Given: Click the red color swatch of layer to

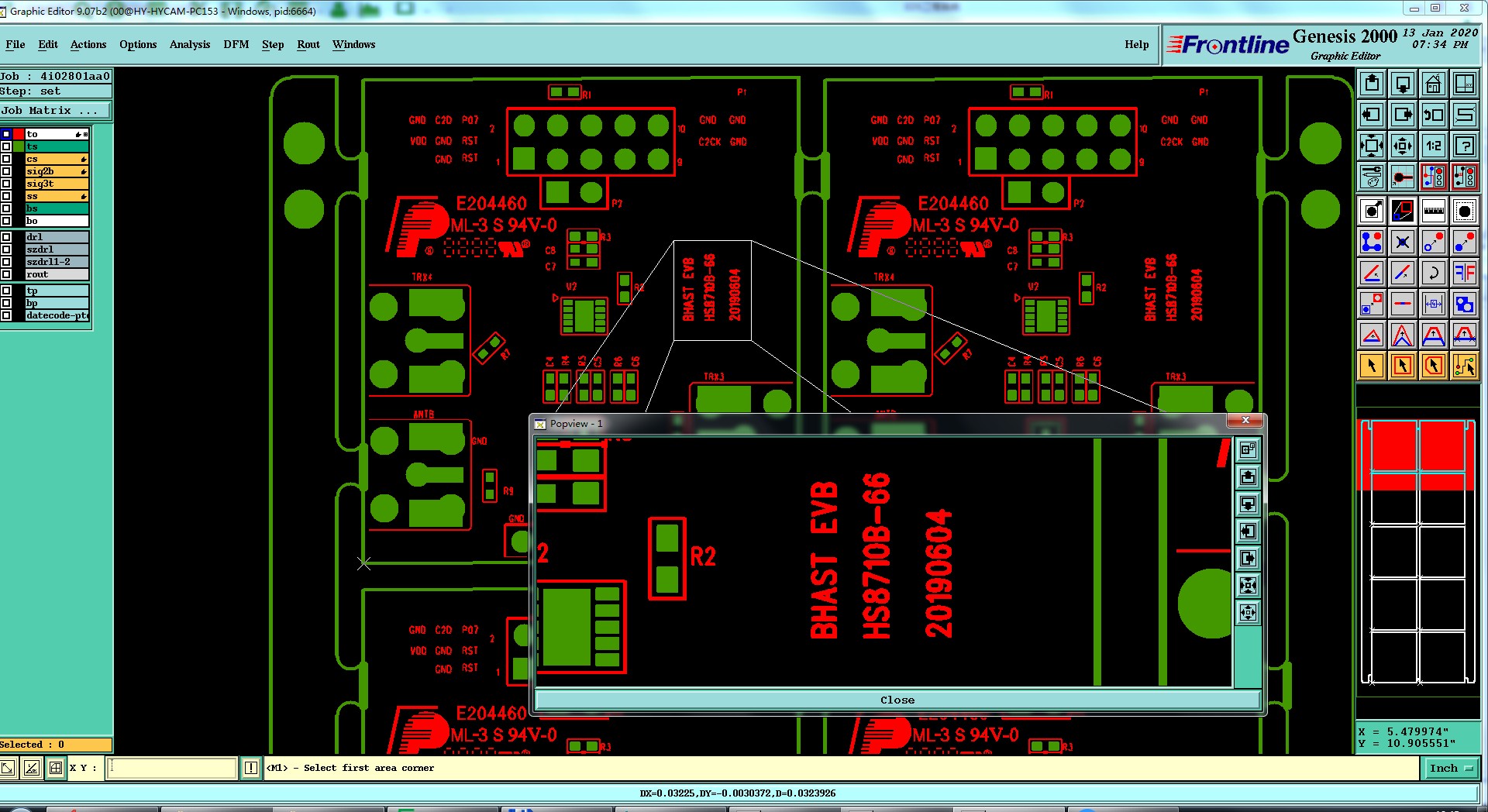Looking at the screenshot, I should coord(19,134).
